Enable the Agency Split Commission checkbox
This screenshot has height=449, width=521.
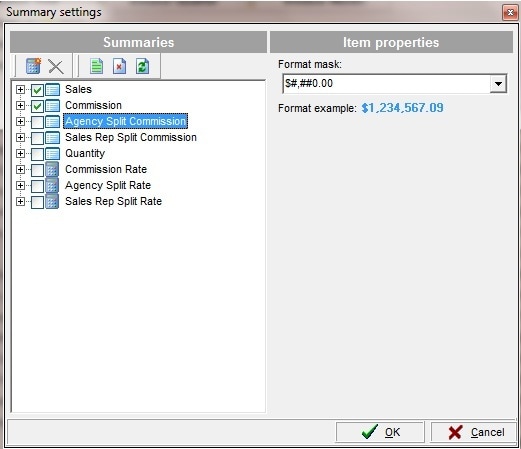coord(37,122)
